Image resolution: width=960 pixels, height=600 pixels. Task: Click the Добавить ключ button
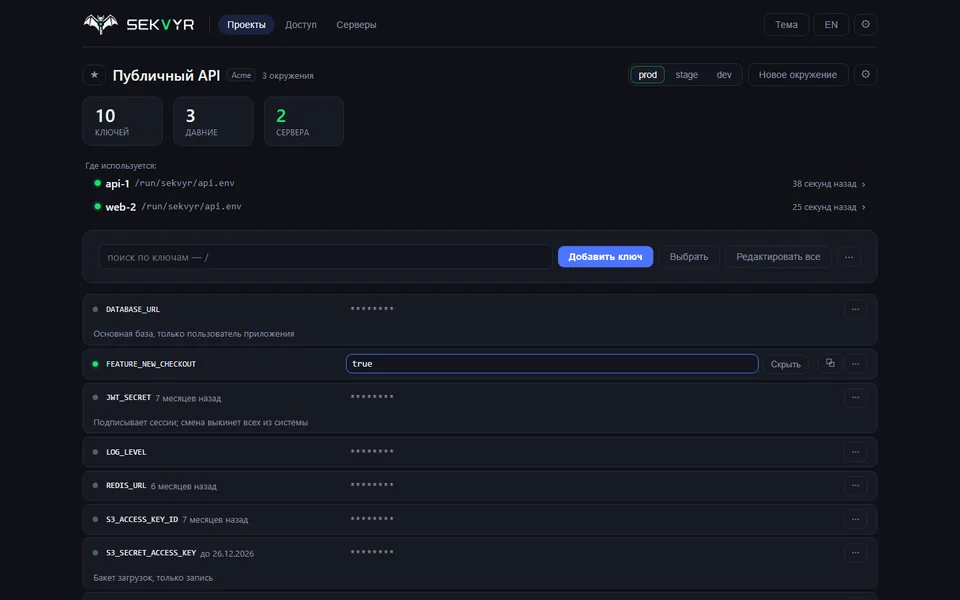[x=605, y=257]
